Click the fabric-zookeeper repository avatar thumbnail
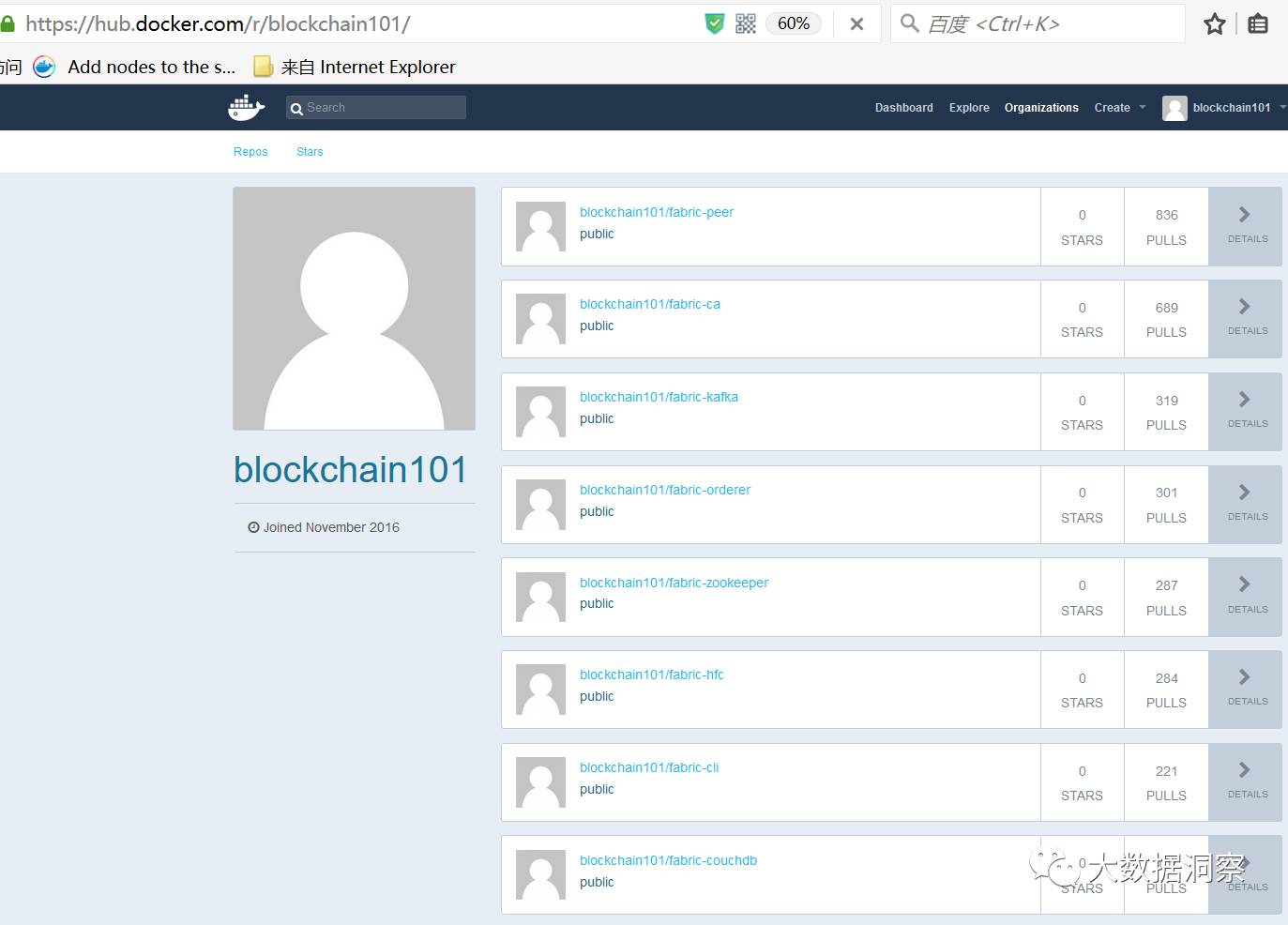This screenshot has height=925, width=1288. point(541,598)
